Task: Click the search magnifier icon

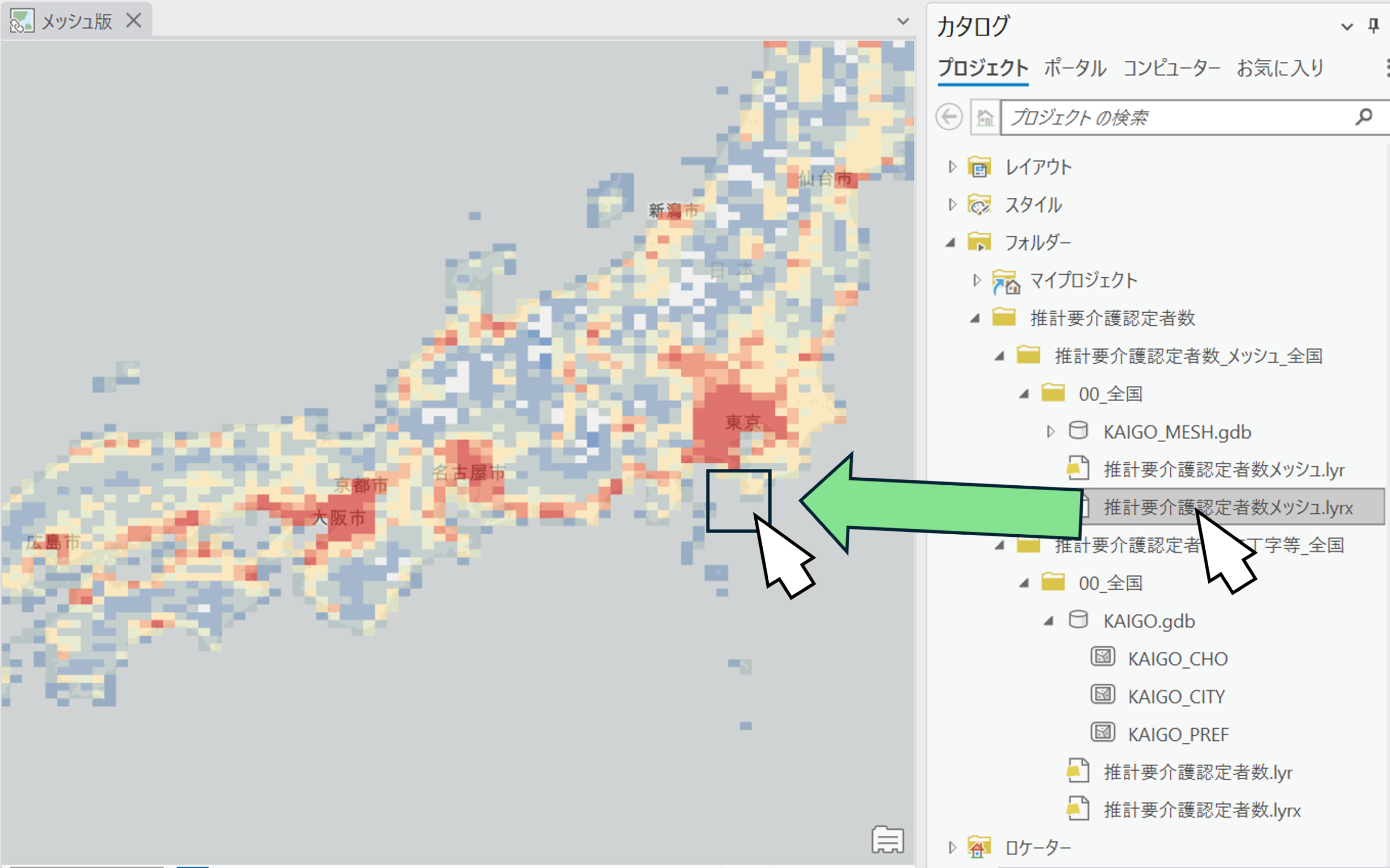Action: pyautogui.click(x=1363, y=117)
